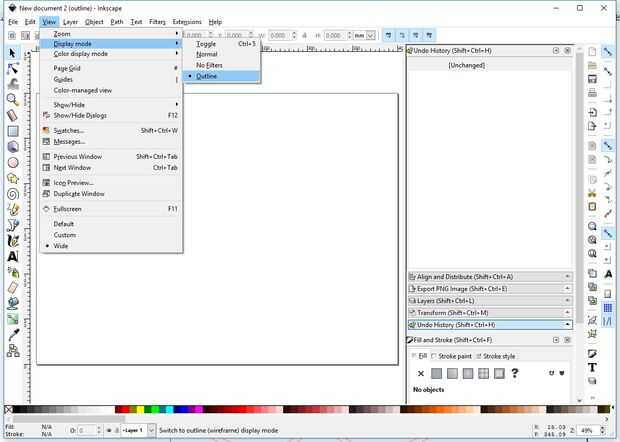Image resolution: width=620 pixels, height=442 pixels.
Task: Select the Connector tool
Action: coord(13,350)
